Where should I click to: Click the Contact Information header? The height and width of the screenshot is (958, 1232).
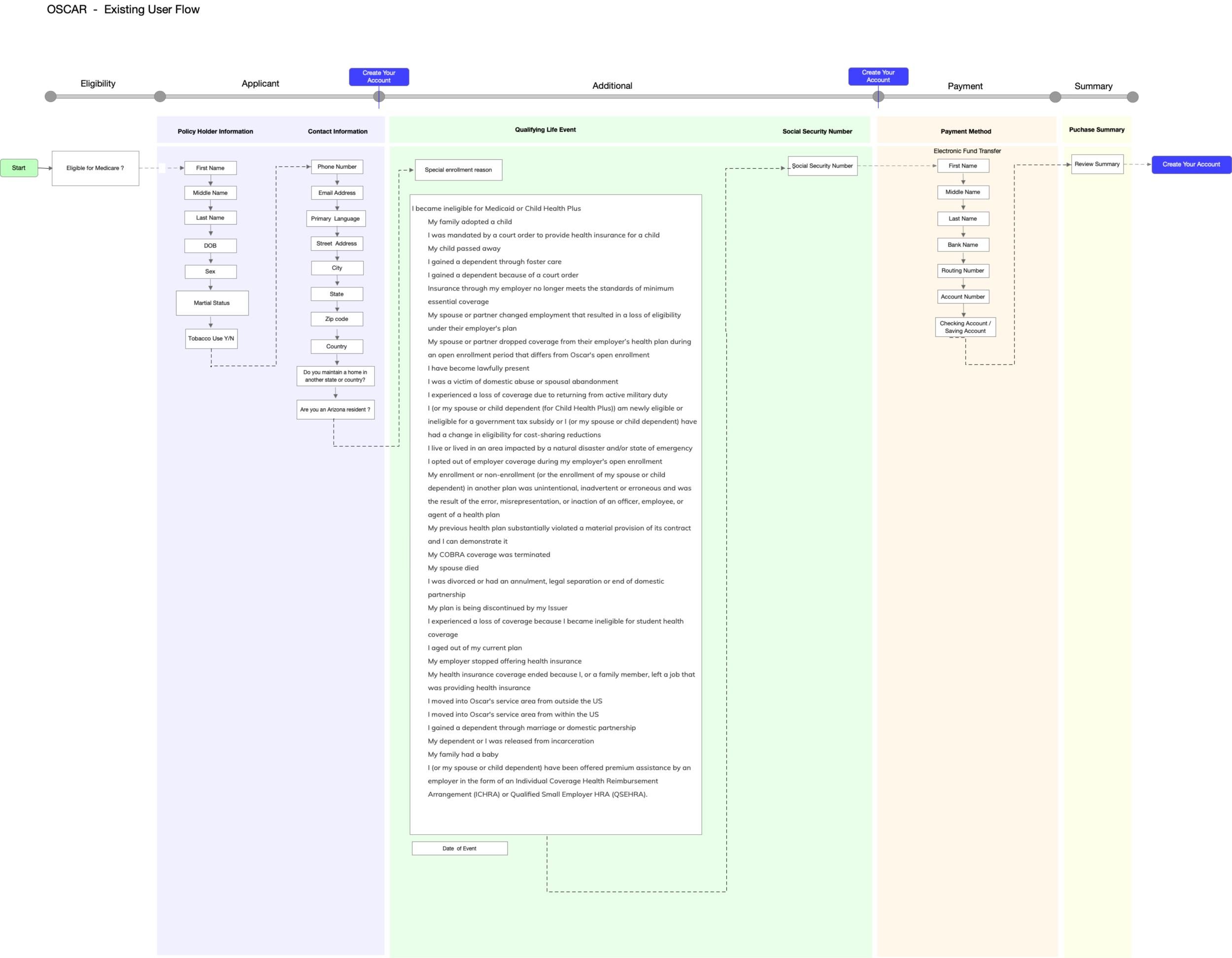click(338, 132)
